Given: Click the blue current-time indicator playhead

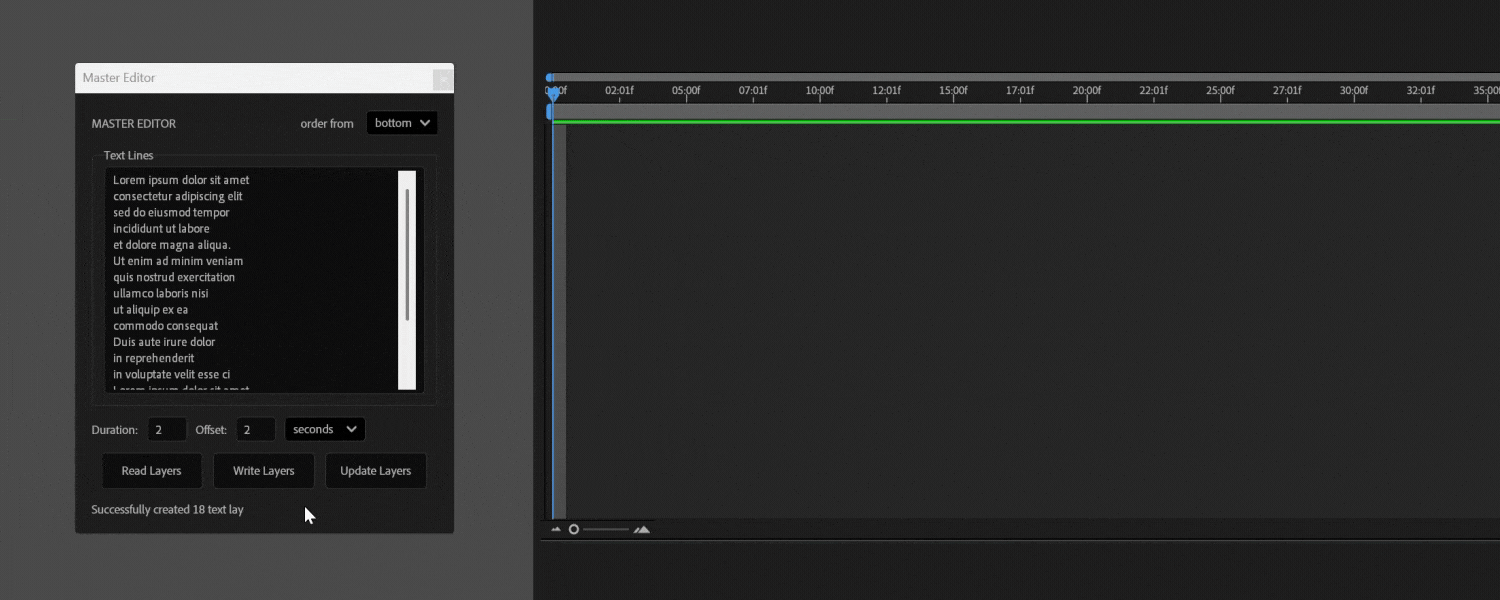Looking at the screenshot, I should [x=553, y=92].
